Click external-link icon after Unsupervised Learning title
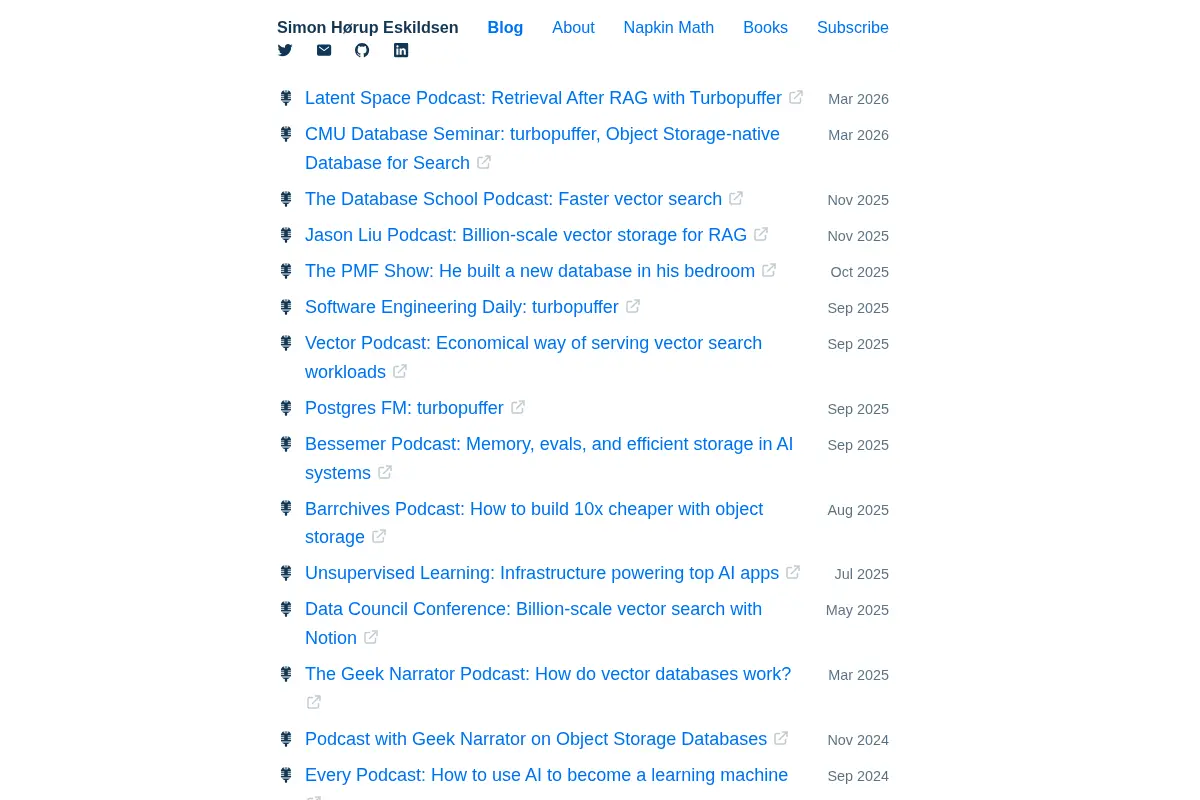The height and width of the screenshot is (800, 1200). point(793,572)
